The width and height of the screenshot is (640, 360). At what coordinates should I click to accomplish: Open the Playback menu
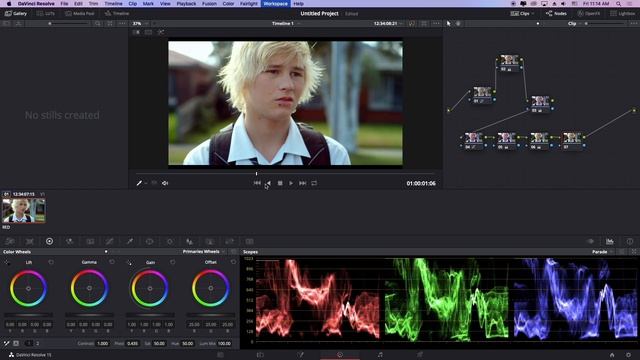click(186, 4)
